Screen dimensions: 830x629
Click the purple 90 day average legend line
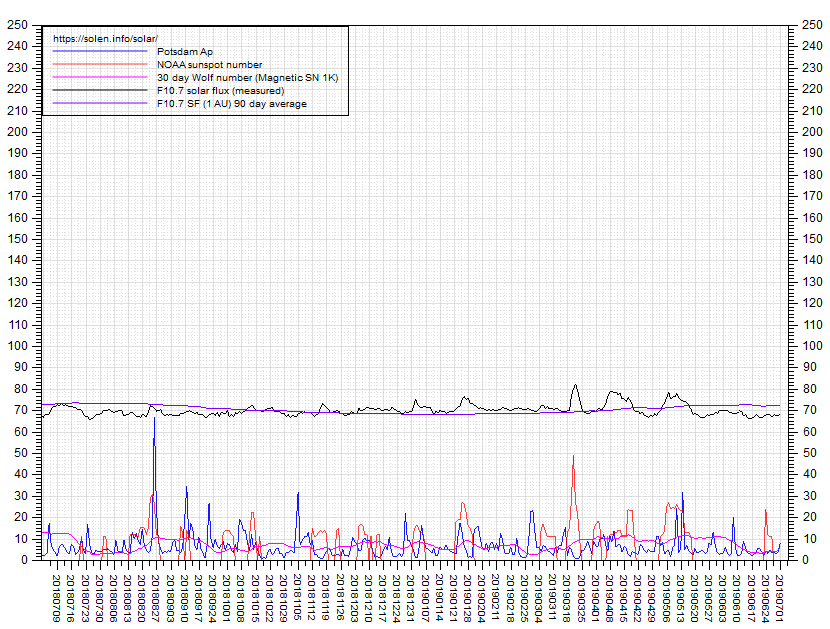pyautogui.click(x=100, y=103)
